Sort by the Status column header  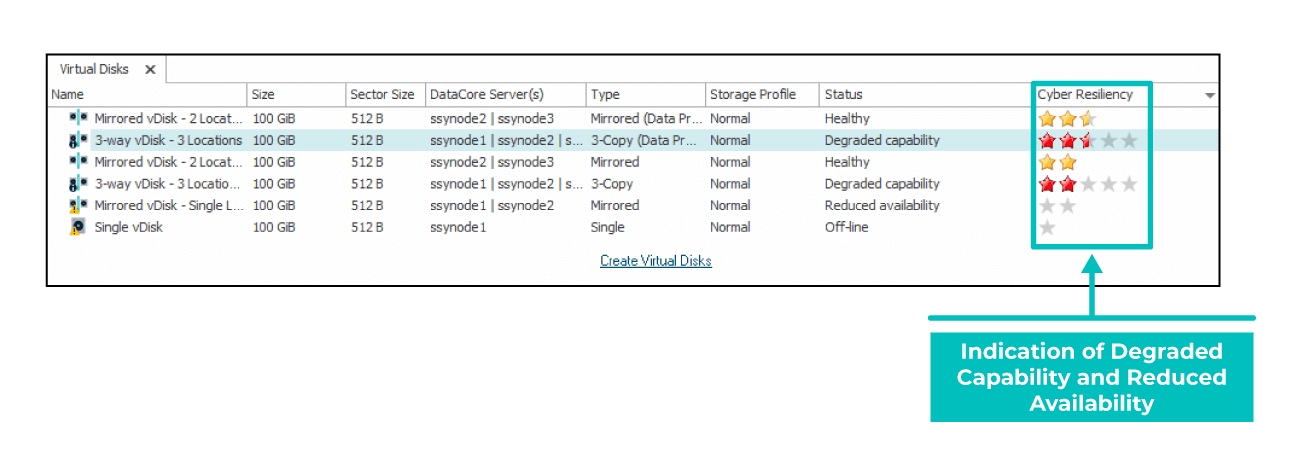tap(843, 94)
